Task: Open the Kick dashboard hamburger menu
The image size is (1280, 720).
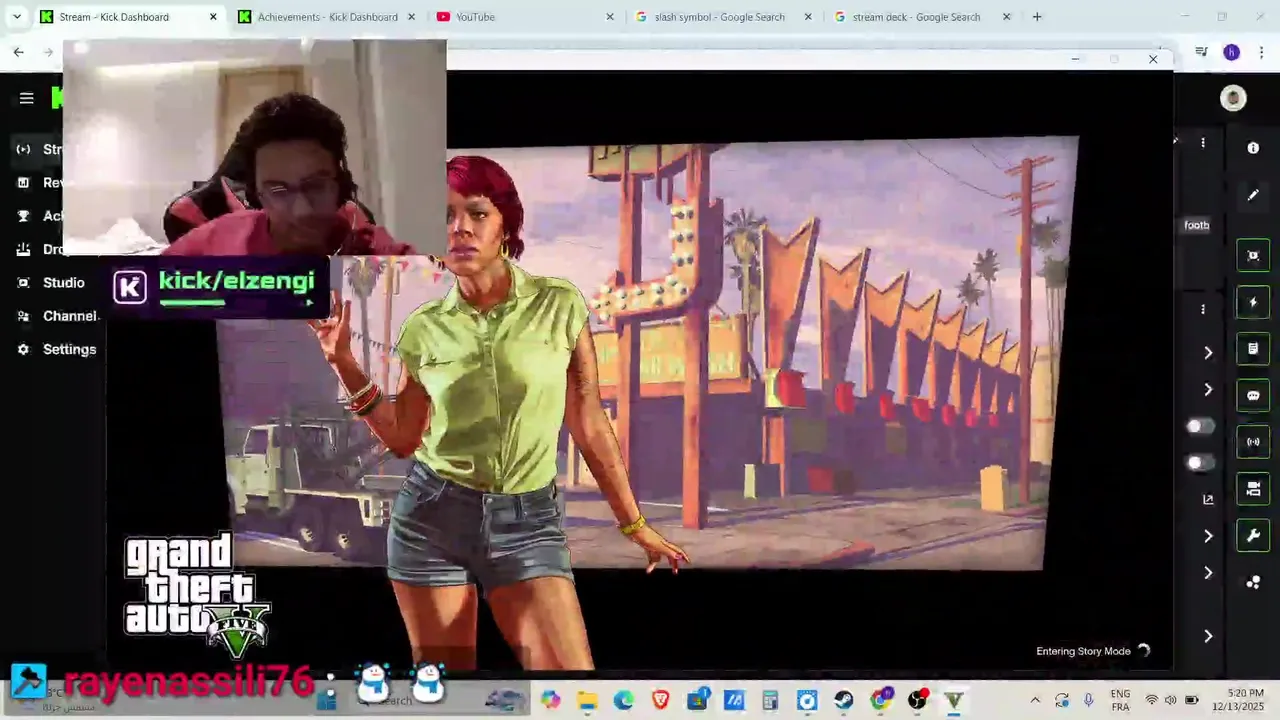Action: point(27,98)
